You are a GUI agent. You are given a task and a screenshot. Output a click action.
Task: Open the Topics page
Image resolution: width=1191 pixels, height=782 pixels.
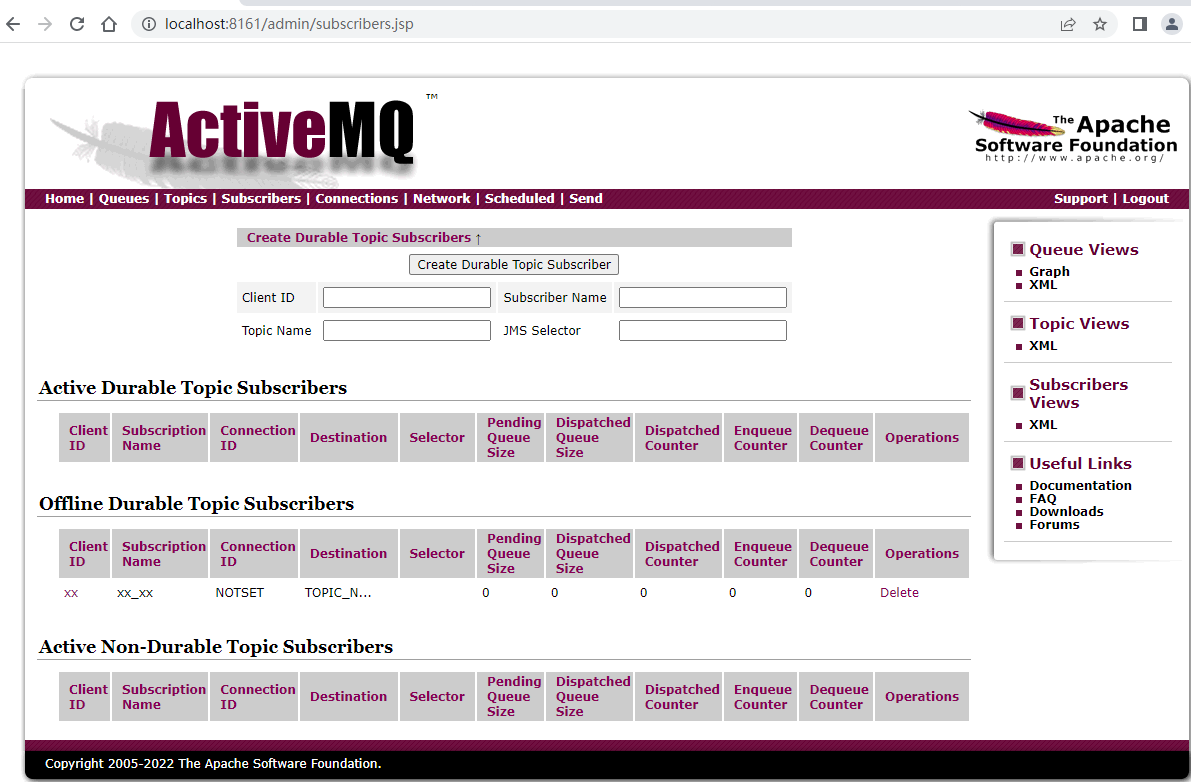185,198
